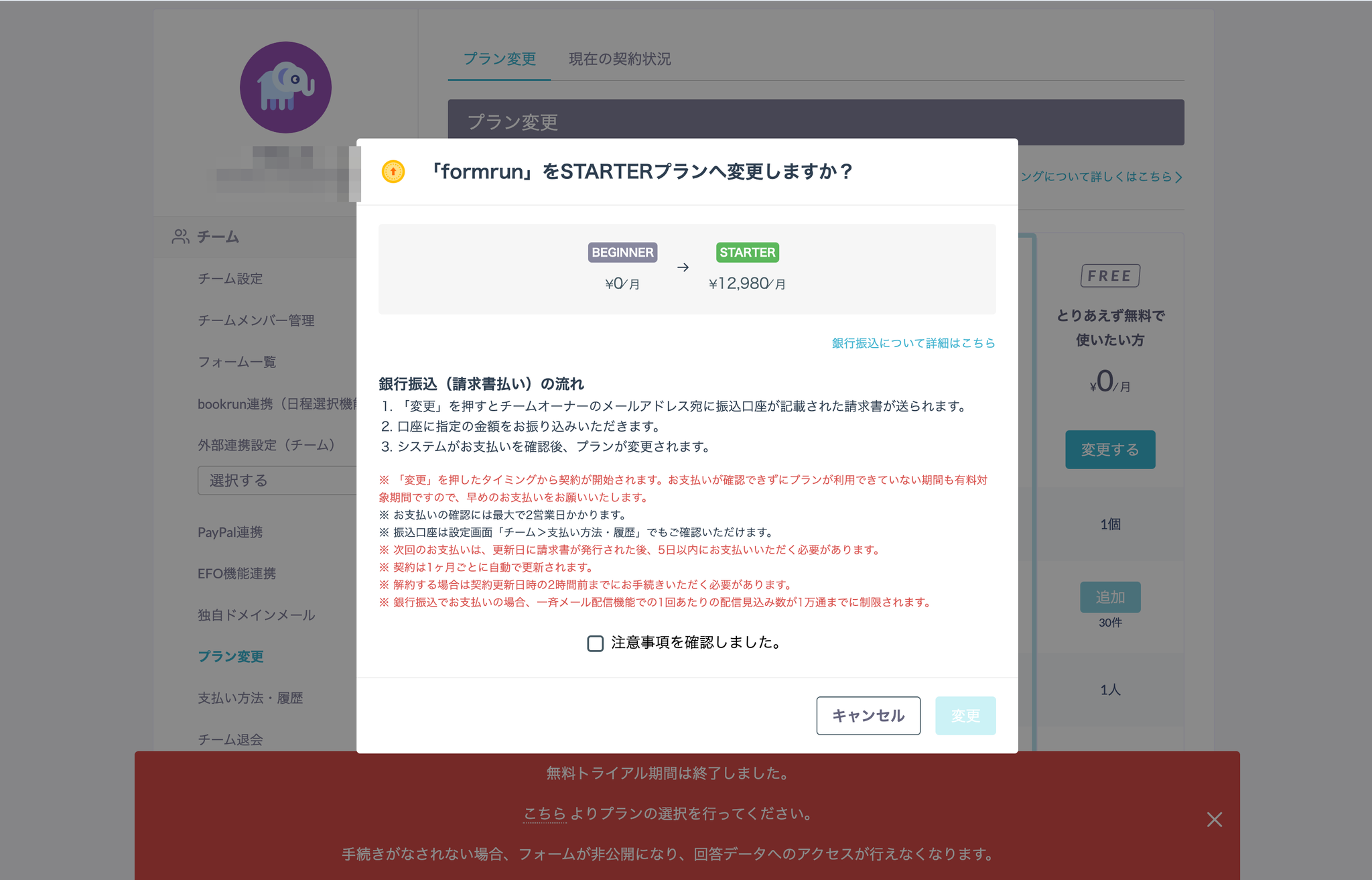Image resolution: width=1372 pixels, height=880 pixels.
Task: Close the red trial-ended banner
Action: point(1214,819)
